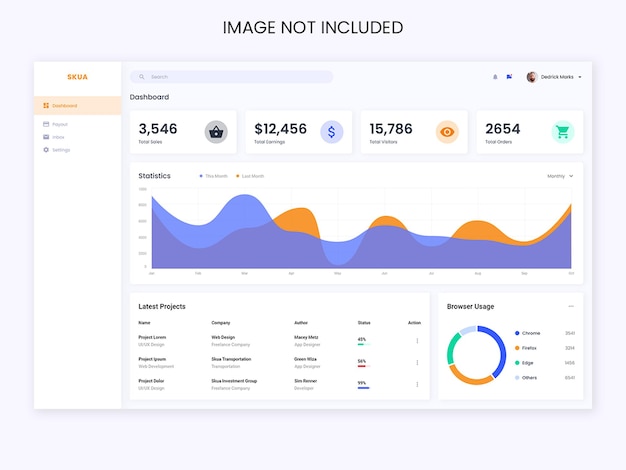Click the Inbox envelope icon
This screenshot has height=470, width=626.
pos(46,137)
